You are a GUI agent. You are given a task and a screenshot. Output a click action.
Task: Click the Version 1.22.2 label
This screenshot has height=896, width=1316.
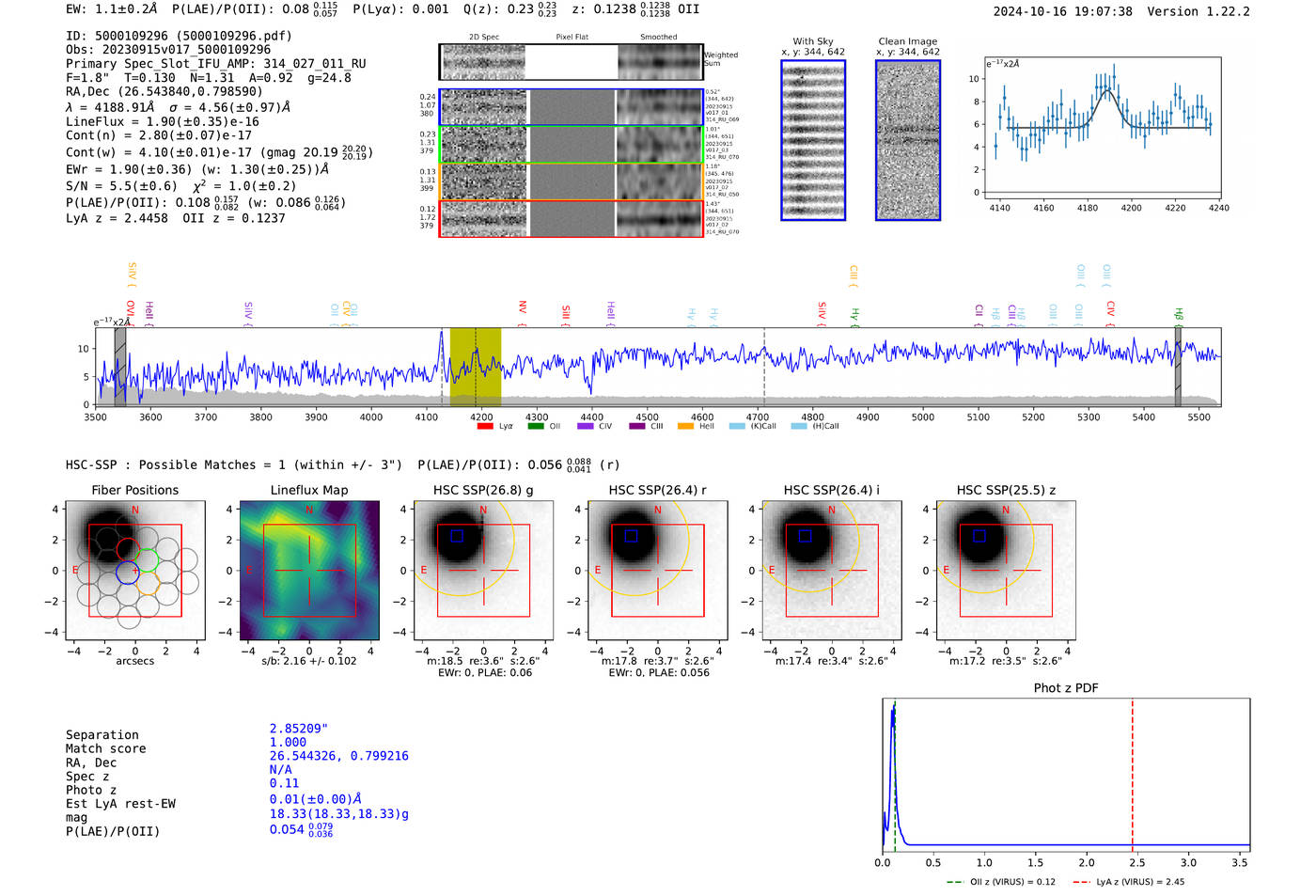click(1198, 11)
